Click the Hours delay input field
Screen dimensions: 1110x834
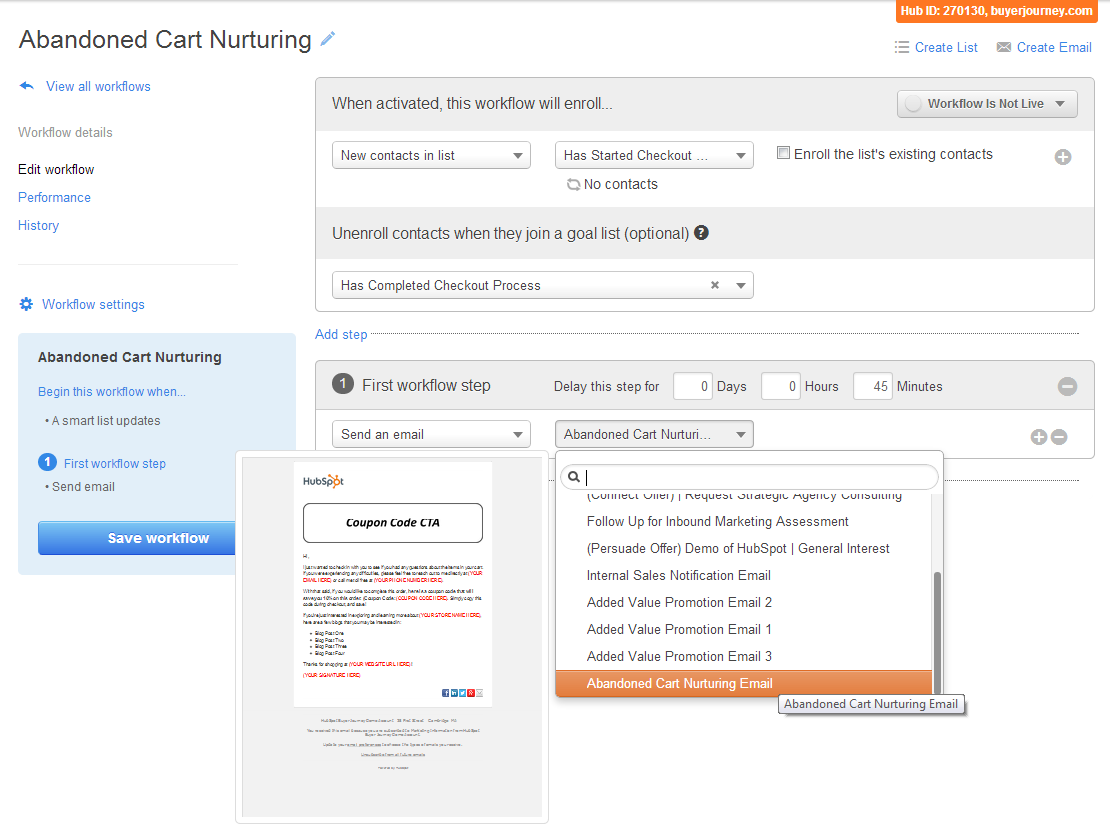(781, 386)
